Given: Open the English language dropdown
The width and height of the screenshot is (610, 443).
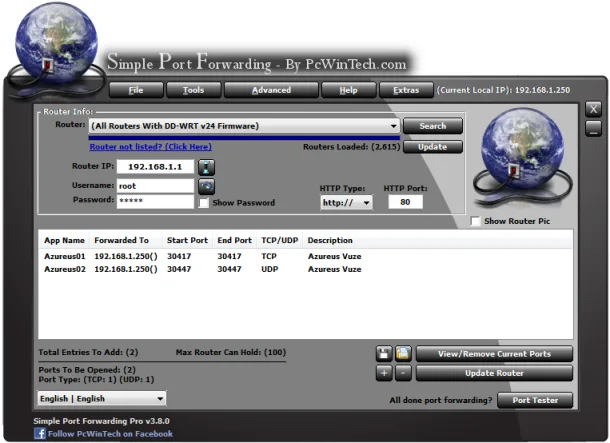Looking at the screenshot, I should [x=102, y=398].
